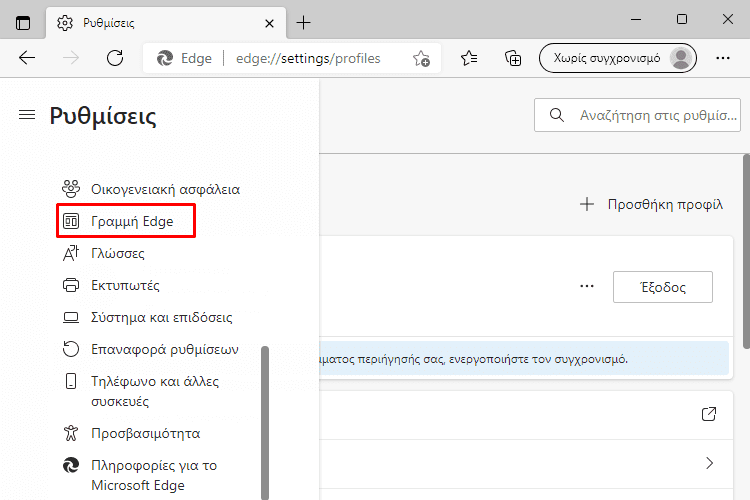This screenshot has height=500, width=750.
Task: Click the main page vertical scrollbar
Action: 746,251
